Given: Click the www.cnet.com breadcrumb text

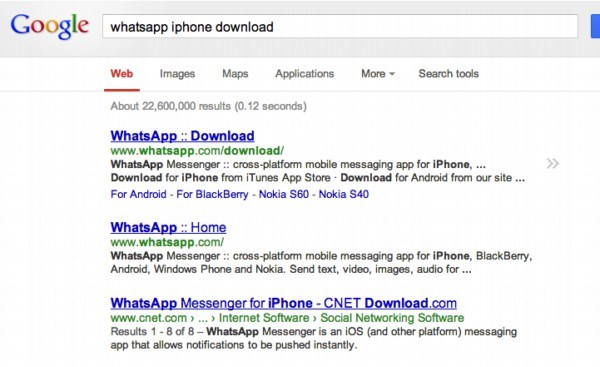Looking at the screenshot, I should tap(148, 318).
